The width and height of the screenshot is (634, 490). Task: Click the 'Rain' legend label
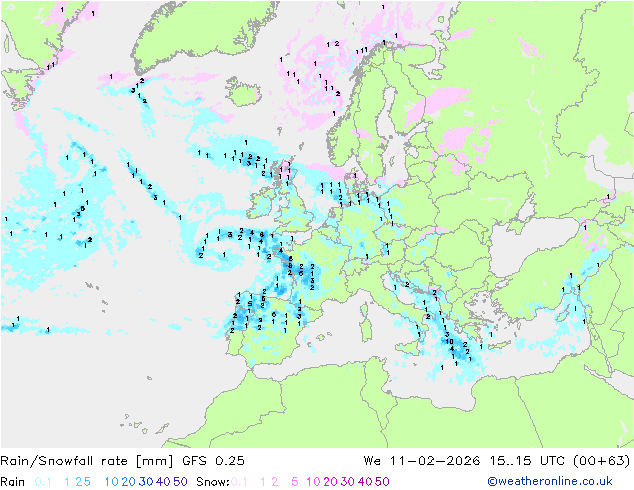tap(13, 482)
